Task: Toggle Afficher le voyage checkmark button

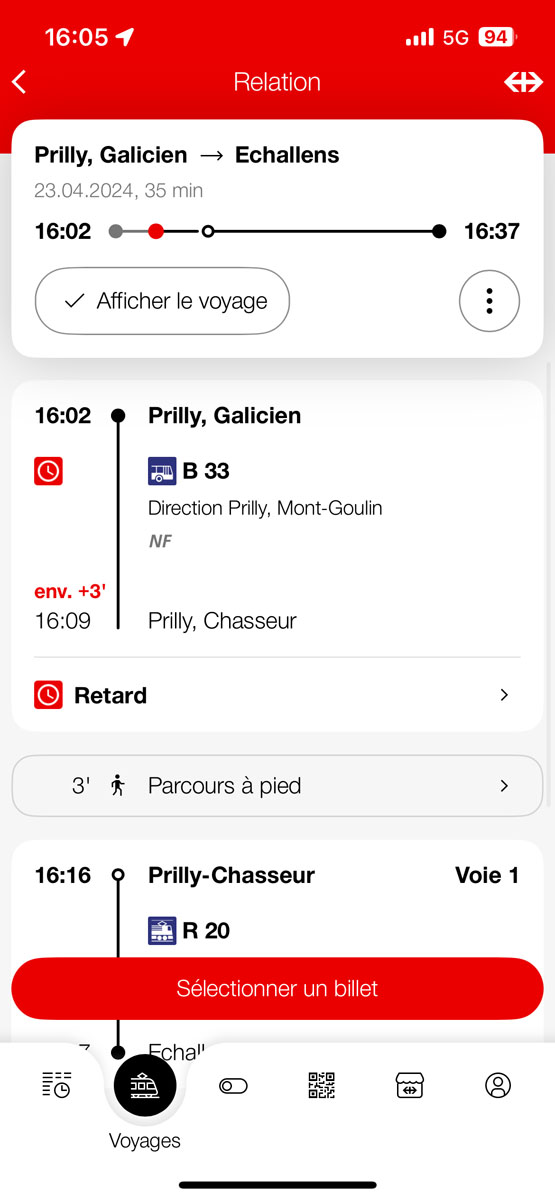Action: click(162, 300)
